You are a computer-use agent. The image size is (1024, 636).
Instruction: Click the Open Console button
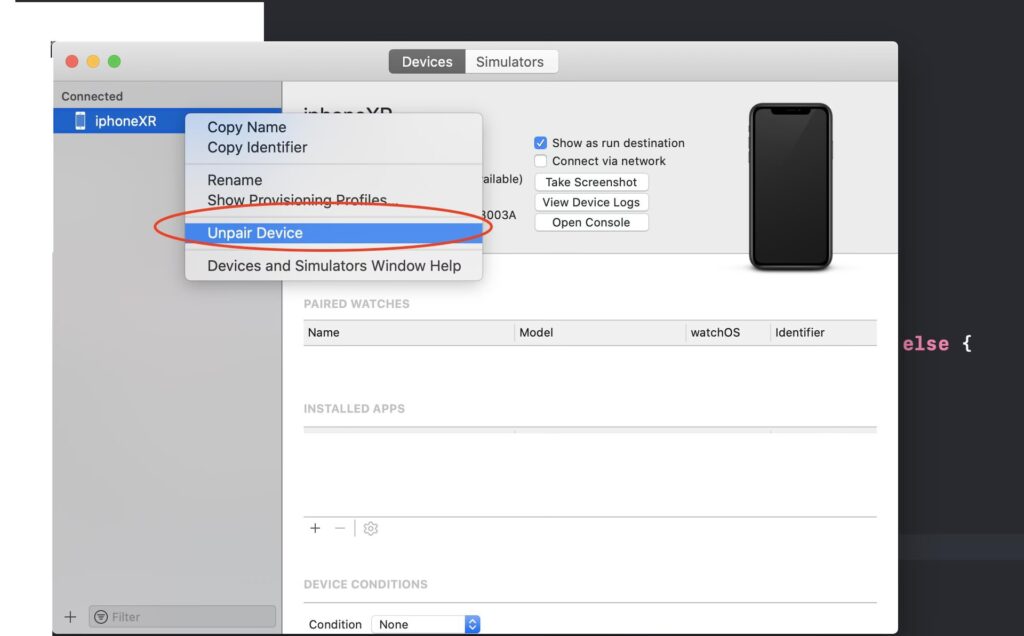[x=591, y=222]
